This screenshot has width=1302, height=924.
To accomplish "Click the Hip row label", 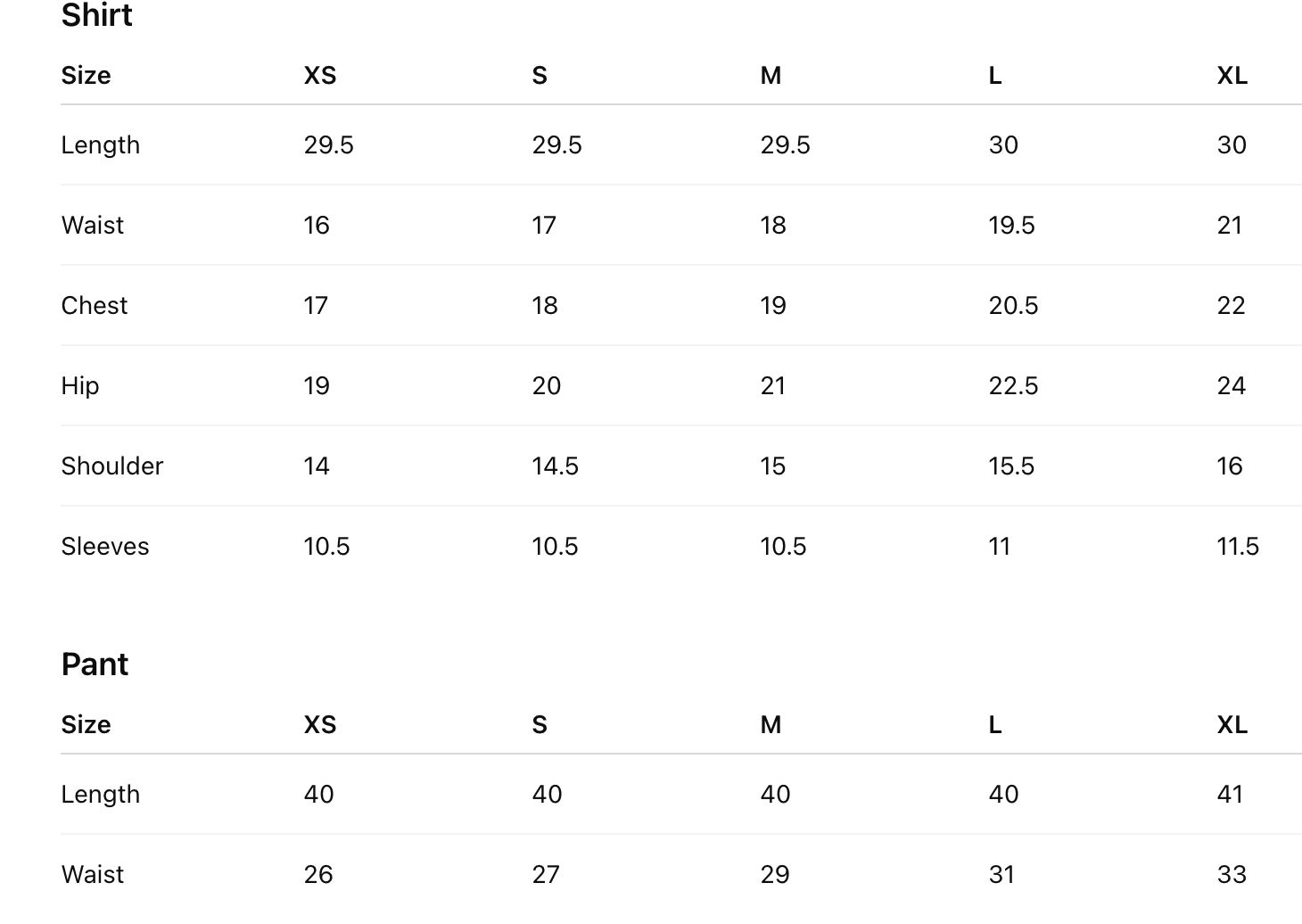I will click(x=80, y=386).
